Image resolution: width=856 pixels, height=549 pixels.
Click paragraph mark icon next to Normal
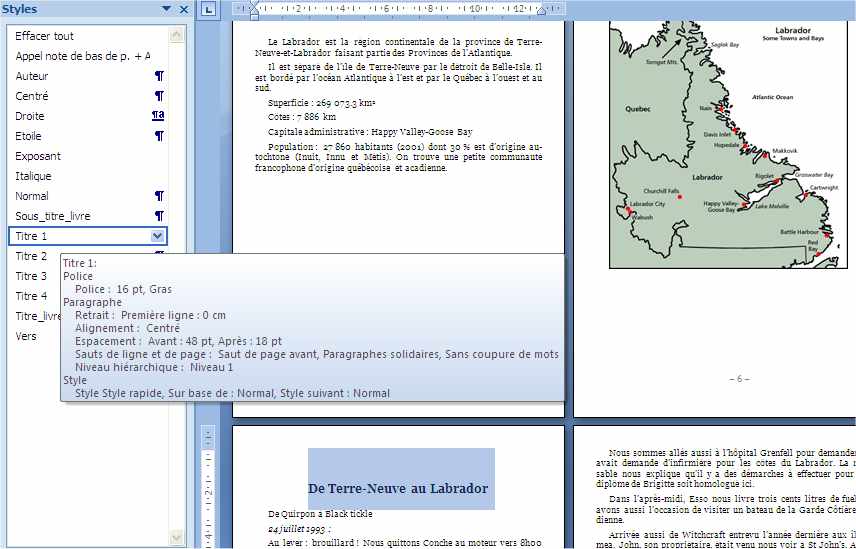[x=159, y=196]
